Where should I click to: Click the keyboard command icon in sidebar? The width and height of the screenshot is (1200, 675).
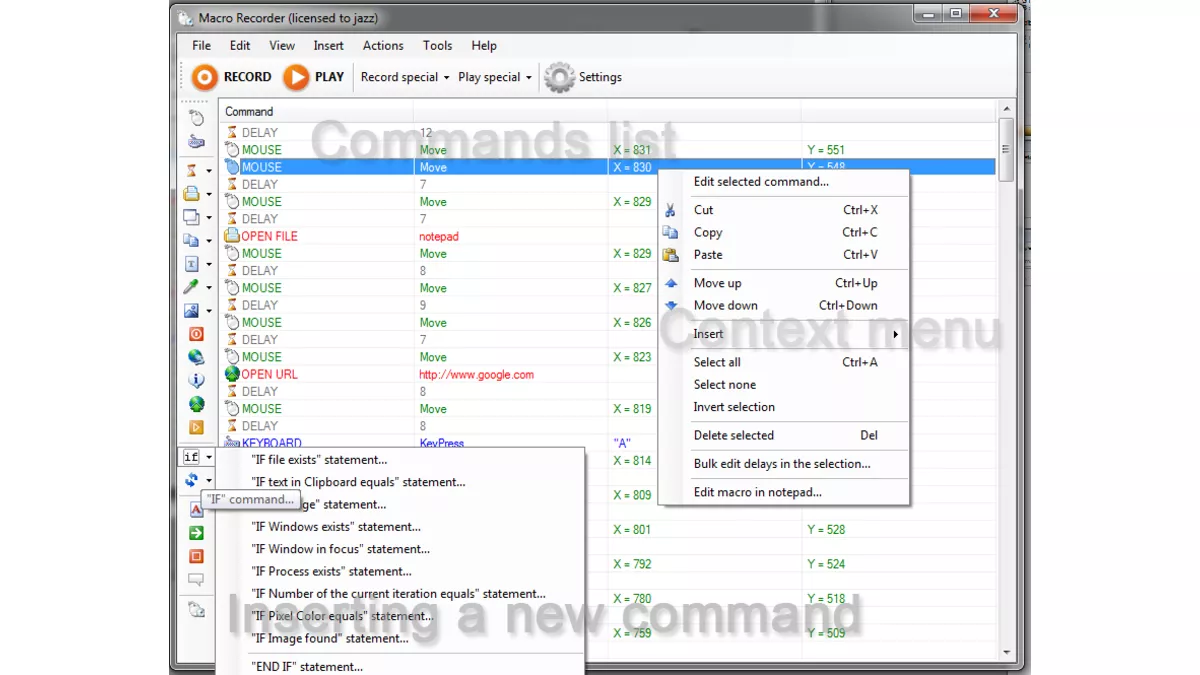[196, 142]
